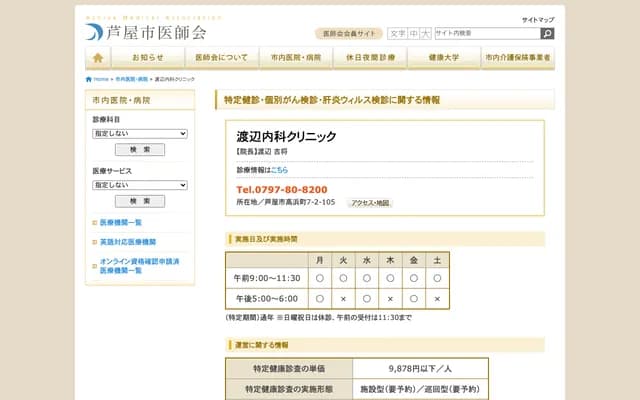Screen dimensions: 640x400
Task: Open オンライン資格確認申請済医療機関一覧 link
Action: [140, 266]
